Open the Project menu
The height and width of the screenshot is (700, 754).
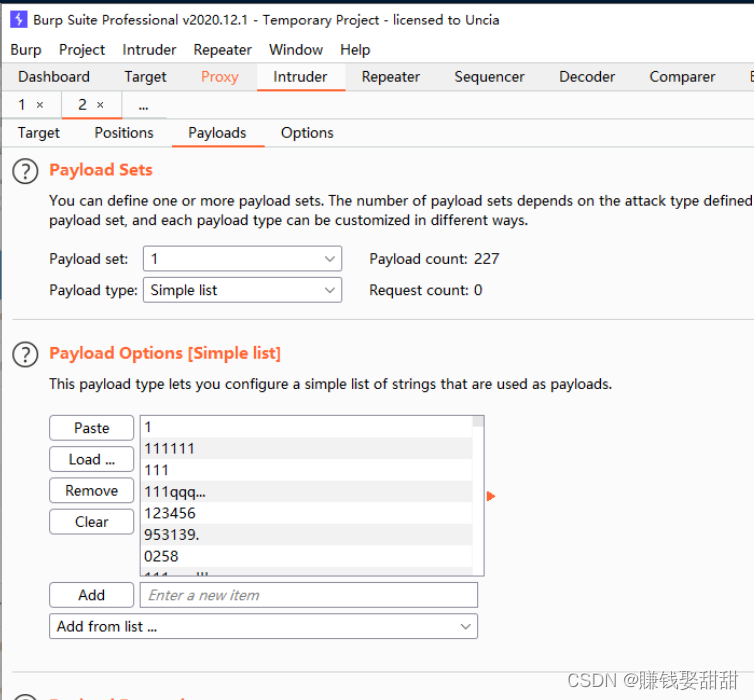coord(82,50)
